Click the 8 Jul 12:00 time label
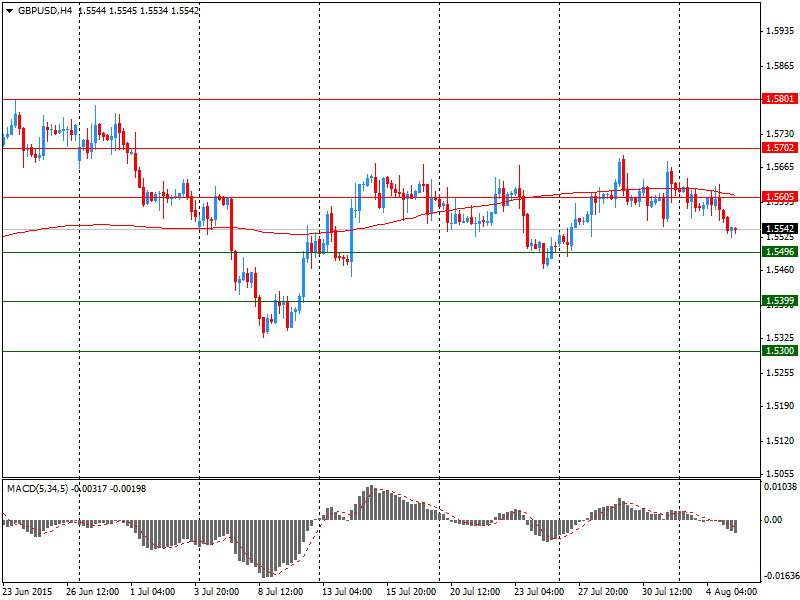 [x=281, y=592]
